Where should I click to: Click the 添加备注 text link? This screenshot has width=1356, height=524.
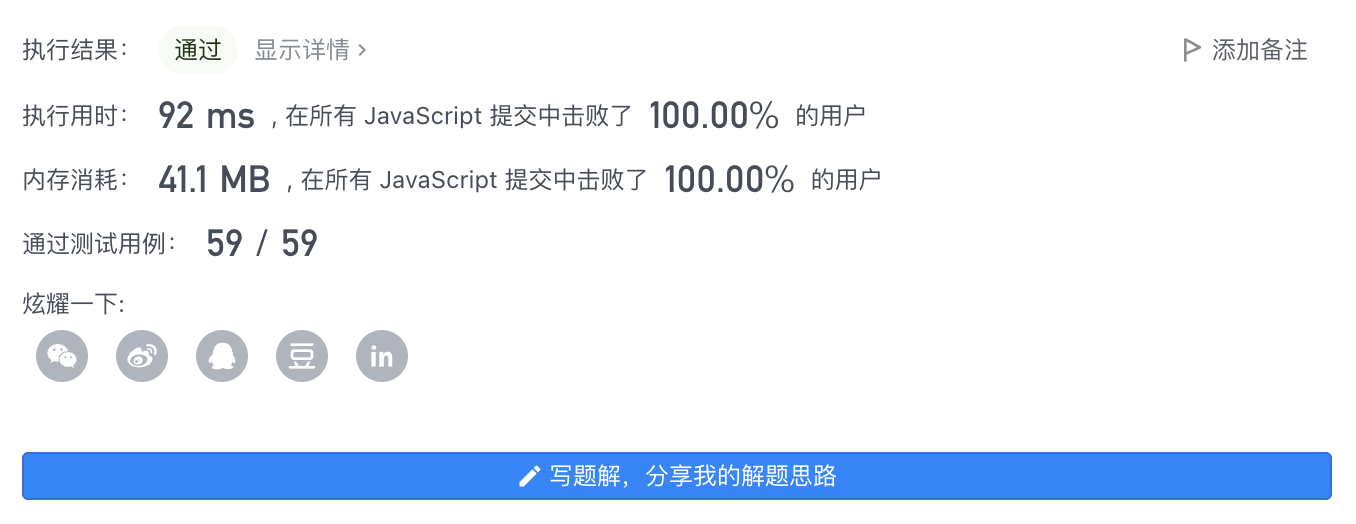(x=1260, y=50)
